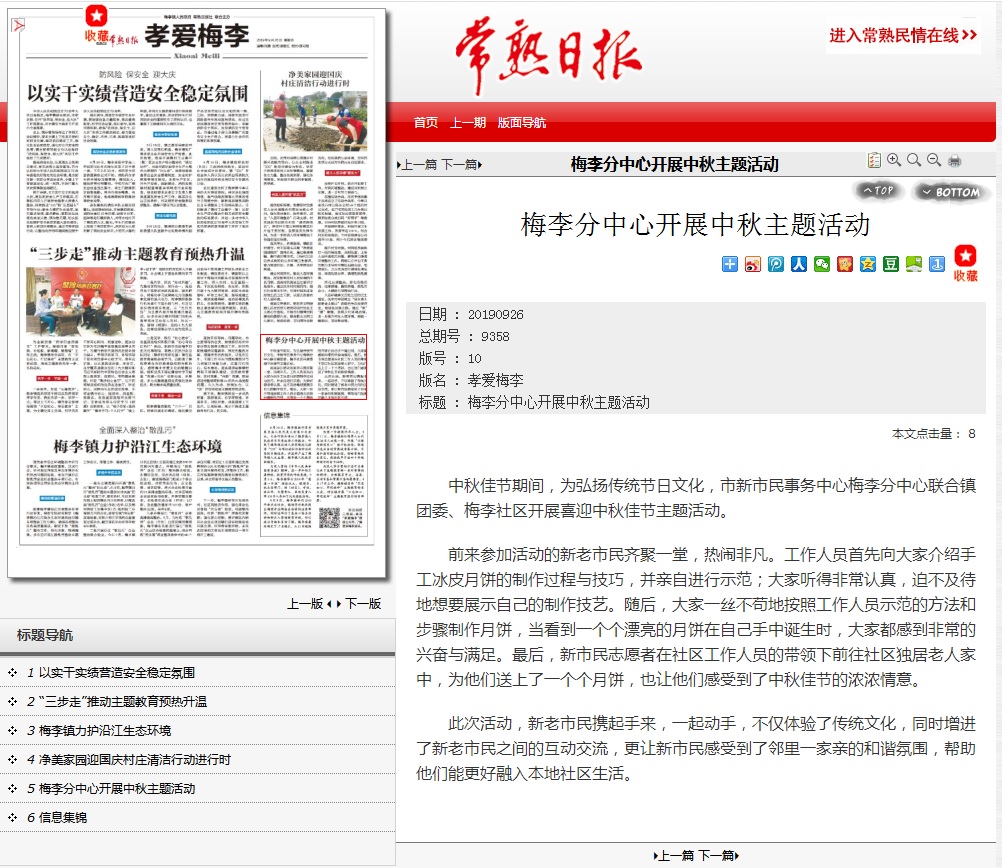Open the clipboard checklist icon in the article toolbar

(x=874, y=160)
